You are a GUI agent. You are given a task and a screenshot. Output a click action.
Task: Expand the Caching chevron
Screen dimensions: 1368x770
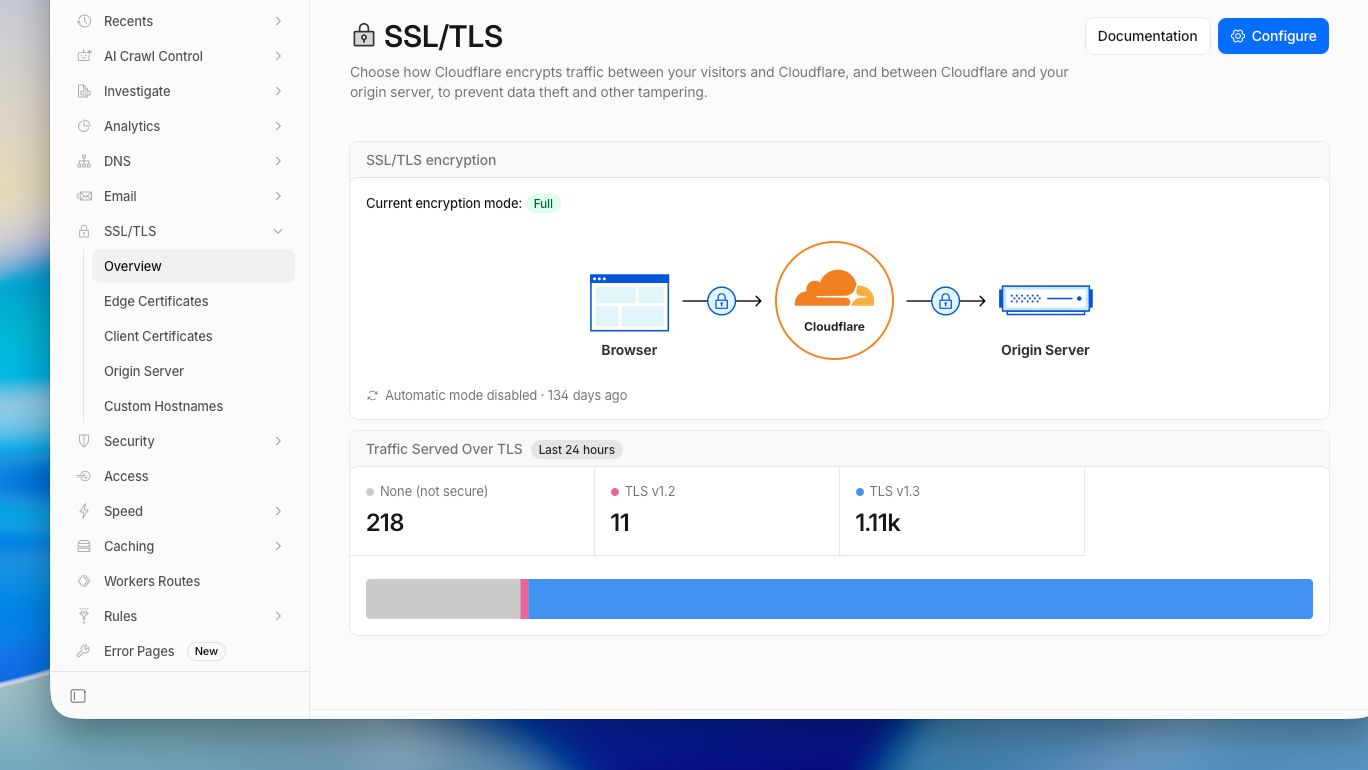point(278,546)
